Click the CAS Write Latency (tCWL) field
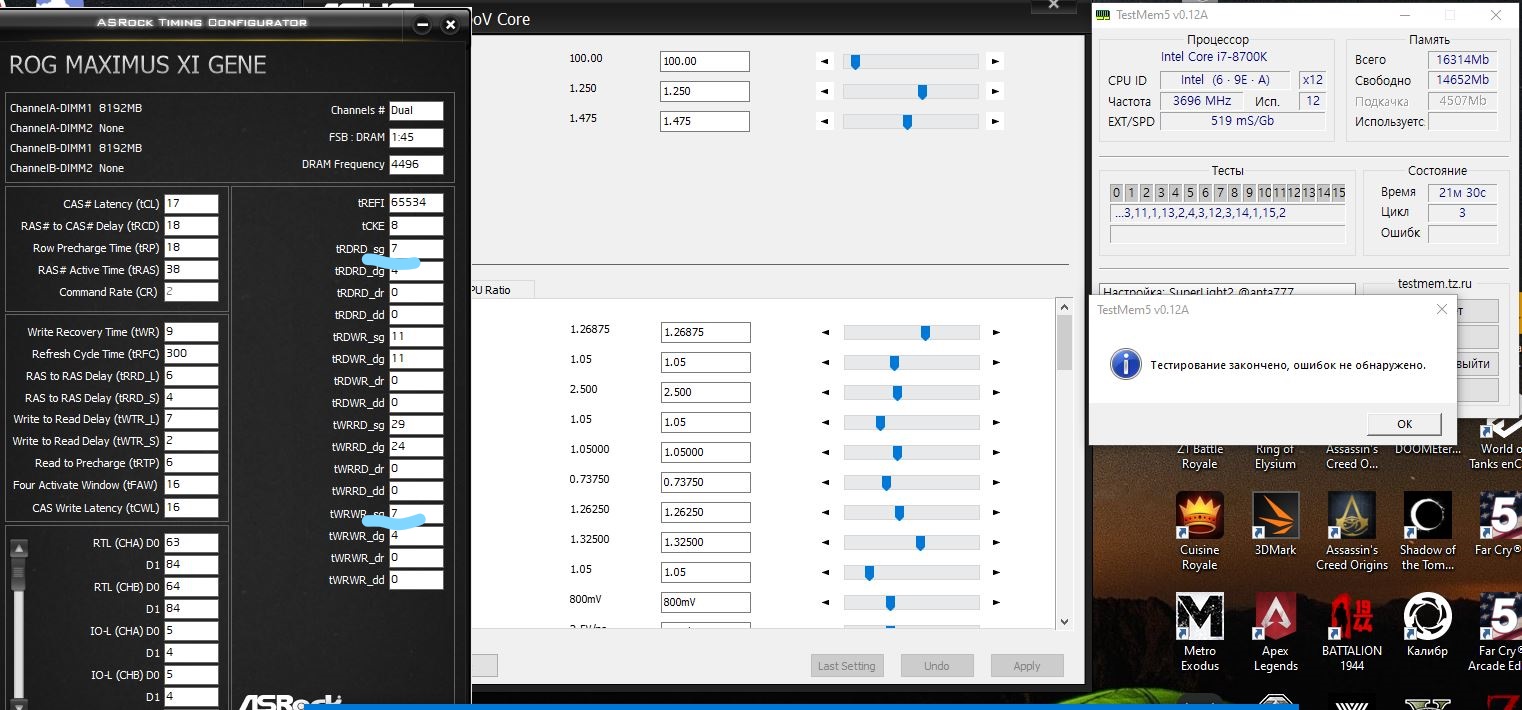 pos(191,508)
